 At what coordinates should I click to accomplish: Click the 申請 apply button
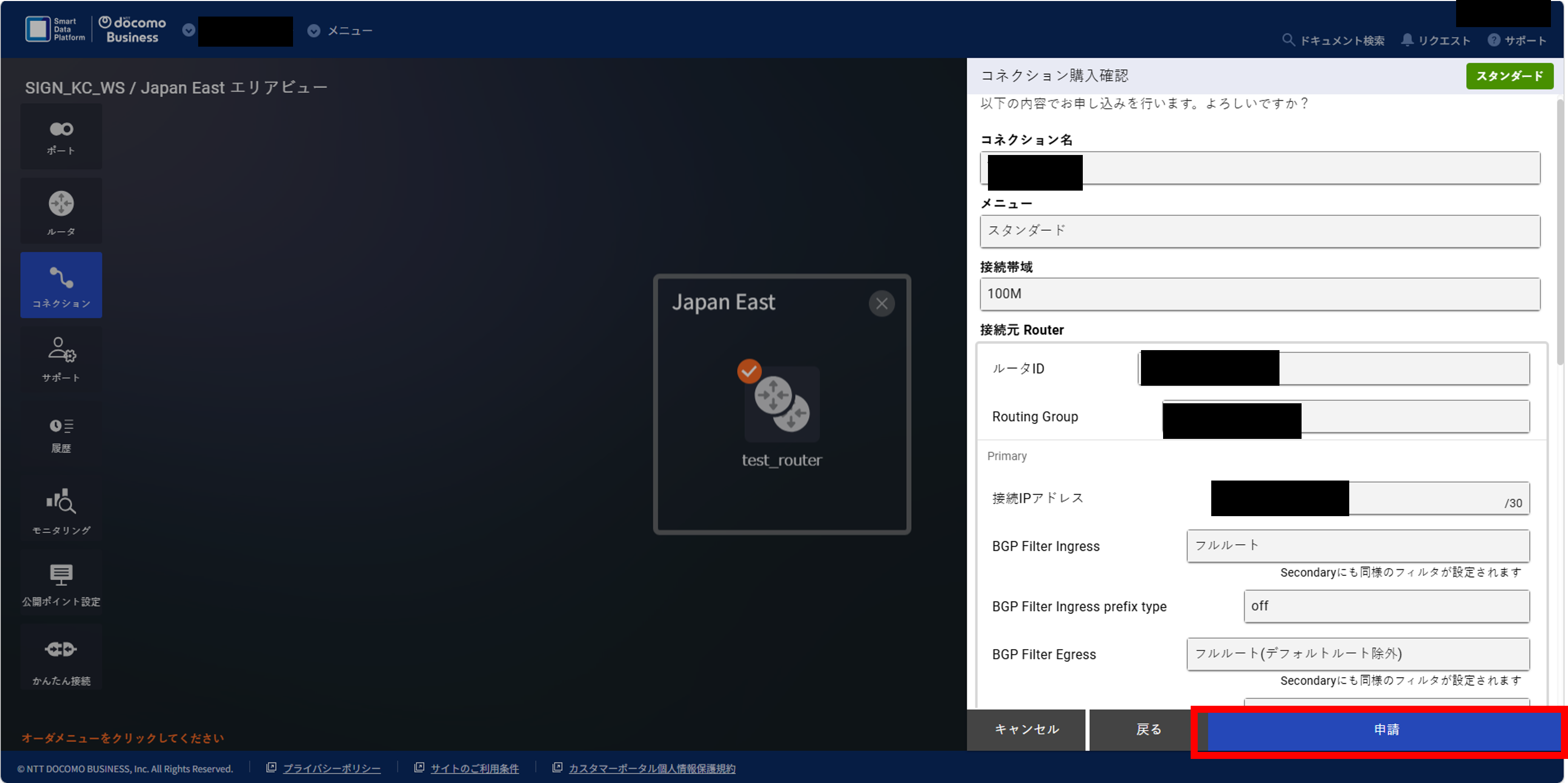[x=1386, y=729]
